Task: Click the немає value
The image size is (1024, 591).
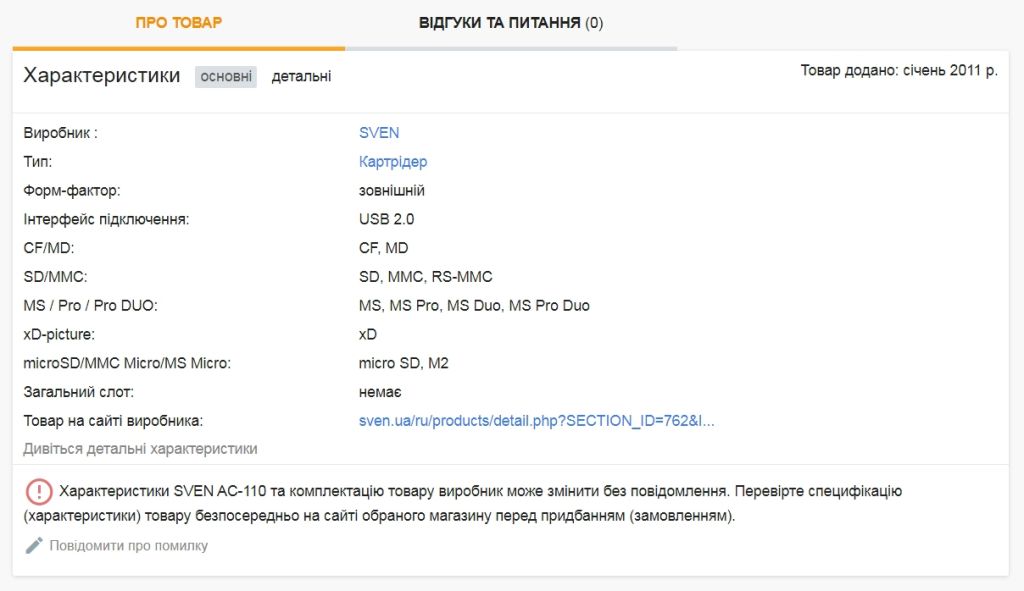Action: pos(380,392)
